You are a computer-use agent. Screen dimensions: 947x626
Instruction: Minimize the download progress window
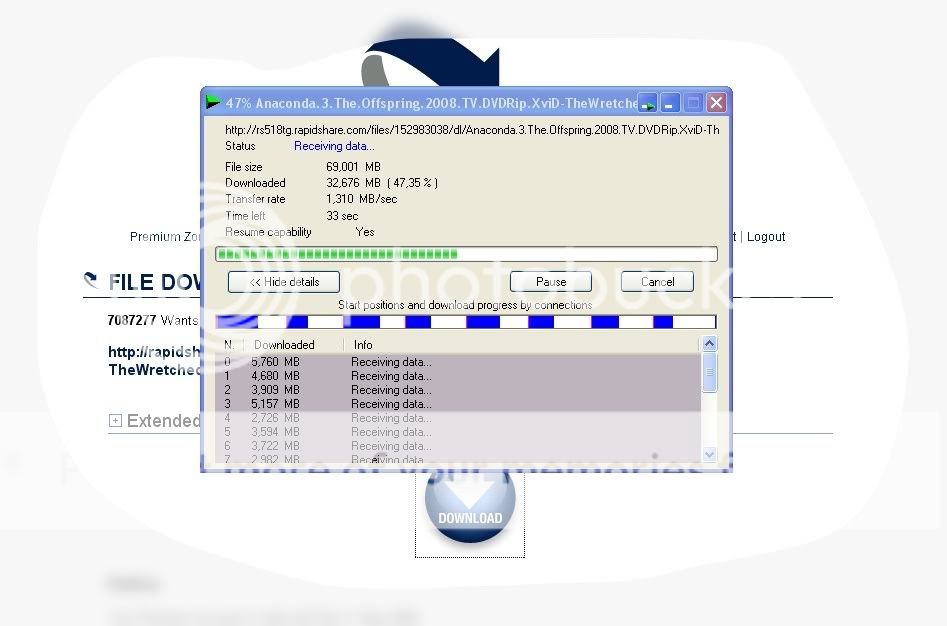pyautogui.click(x=671, y=102)
